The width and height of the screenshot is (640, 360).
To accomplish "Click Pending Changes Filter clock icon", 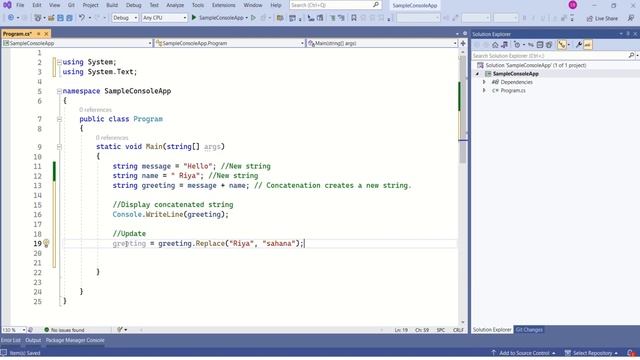I will coord(517,45).
